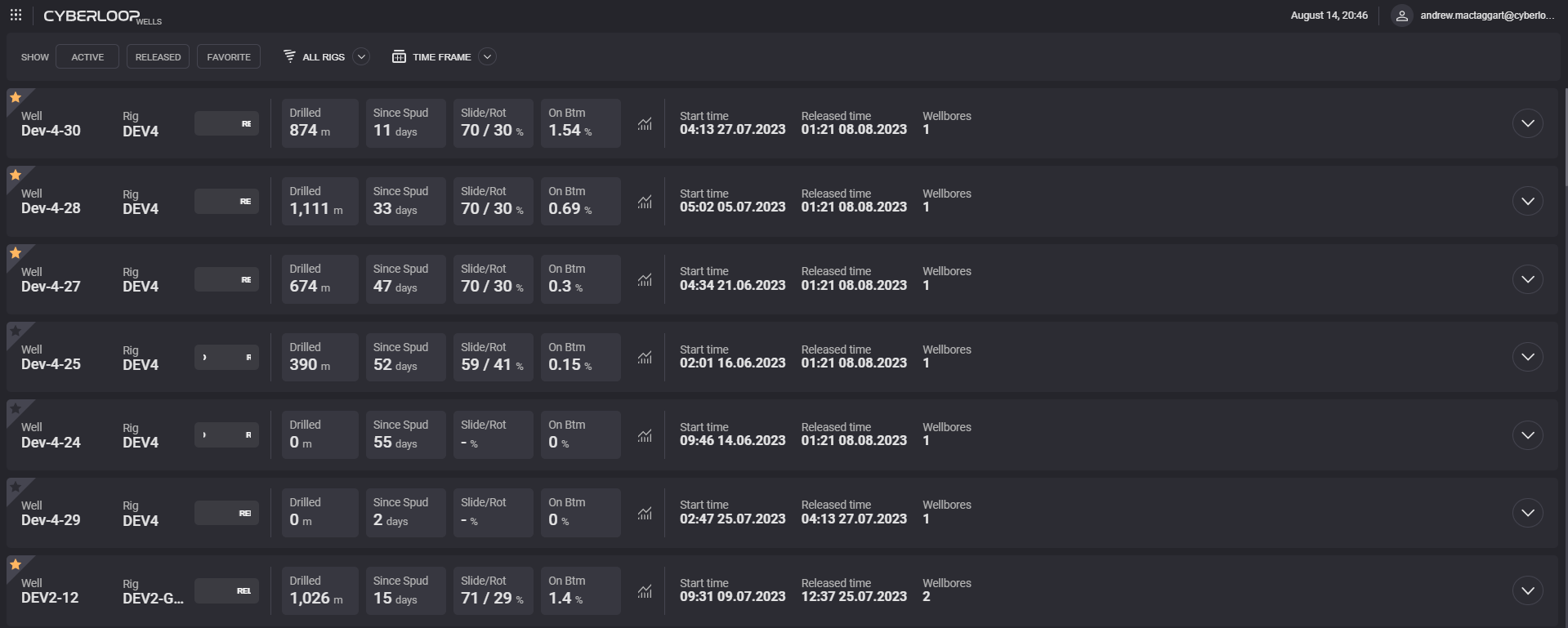Open chart icon for well Dev-4-27

click(x=645, y=280)
